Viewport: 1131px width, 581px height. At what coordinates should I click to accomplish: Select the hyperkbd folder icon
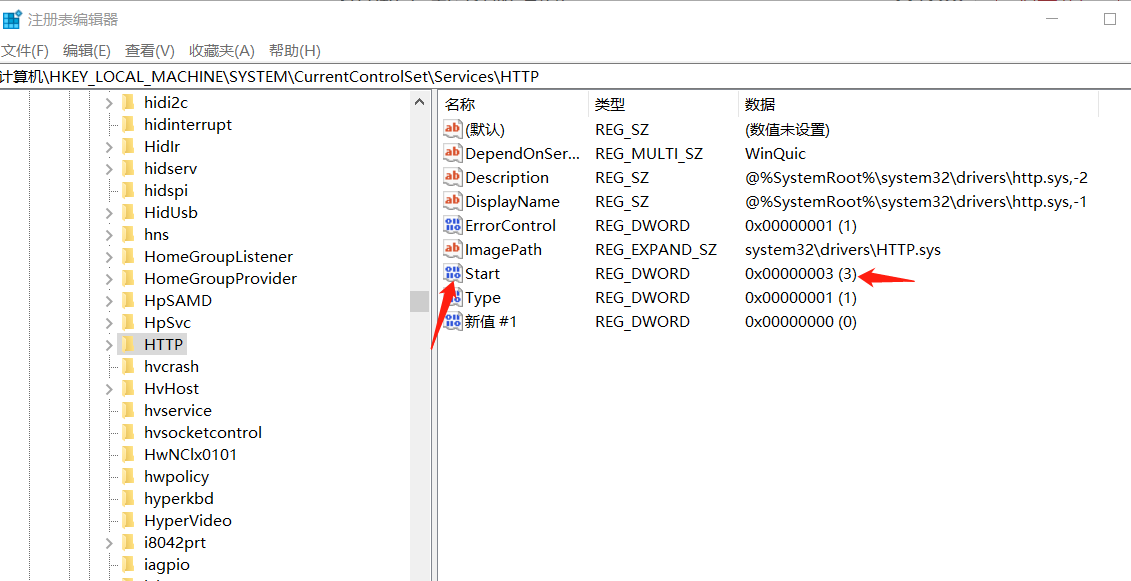(128, 499)
